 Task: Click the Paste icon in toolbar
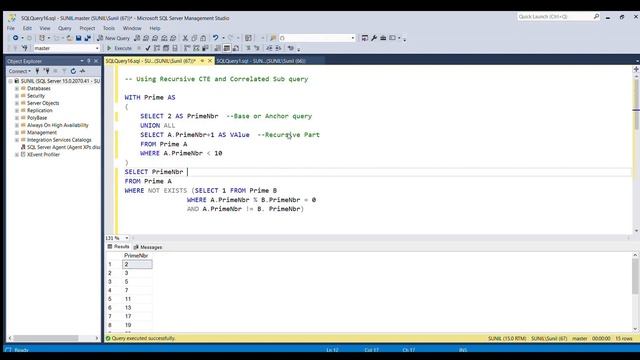pyautogui.click(x=203, y=38)
